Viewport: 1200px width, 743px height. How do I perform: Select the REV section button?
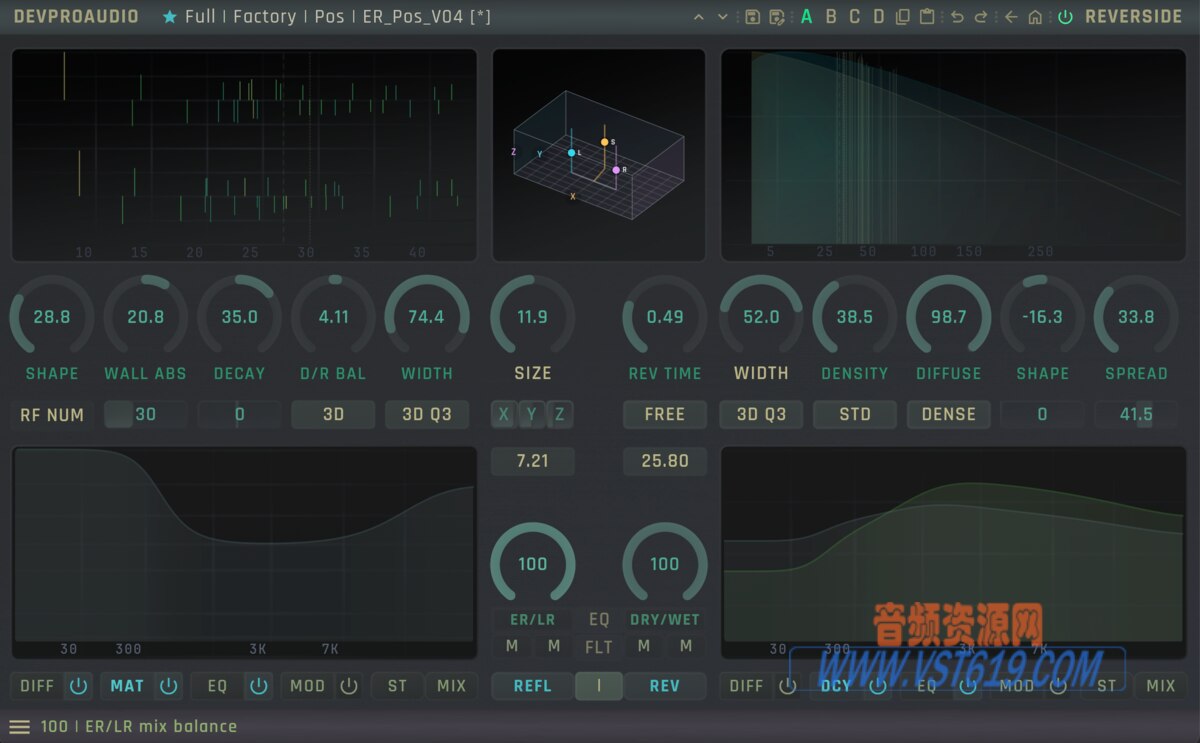[665, 686]
